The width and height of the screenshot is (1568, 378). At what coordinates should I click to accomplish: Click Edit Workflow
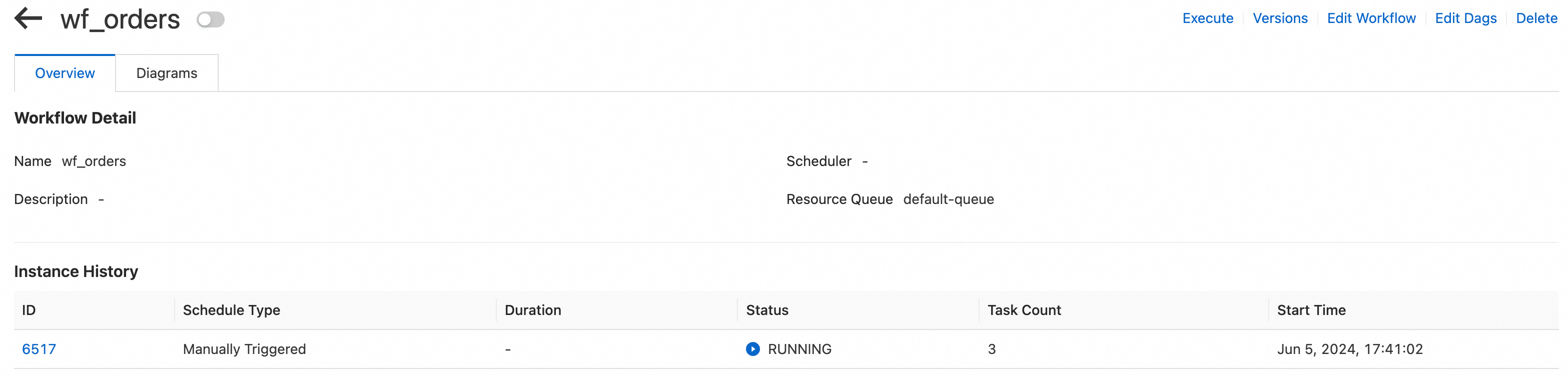pos(1371,18)
